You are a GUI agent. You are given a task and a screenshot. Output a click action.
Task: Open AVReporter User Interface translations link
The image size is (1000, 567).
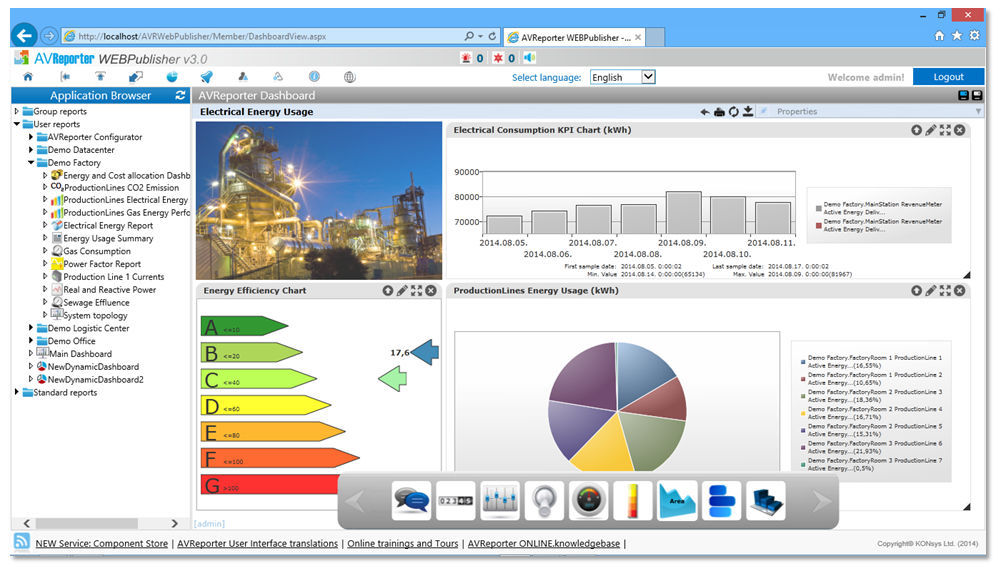[x=258, y=543]
